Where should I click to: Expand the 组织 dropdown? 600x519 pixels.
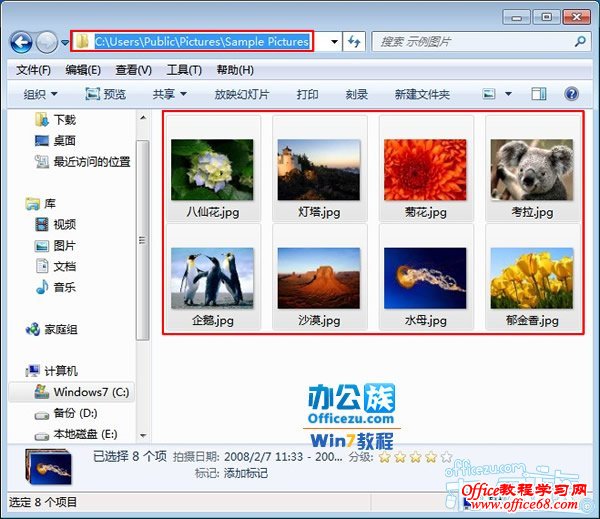pyautogui.click(x=40, y=94)
